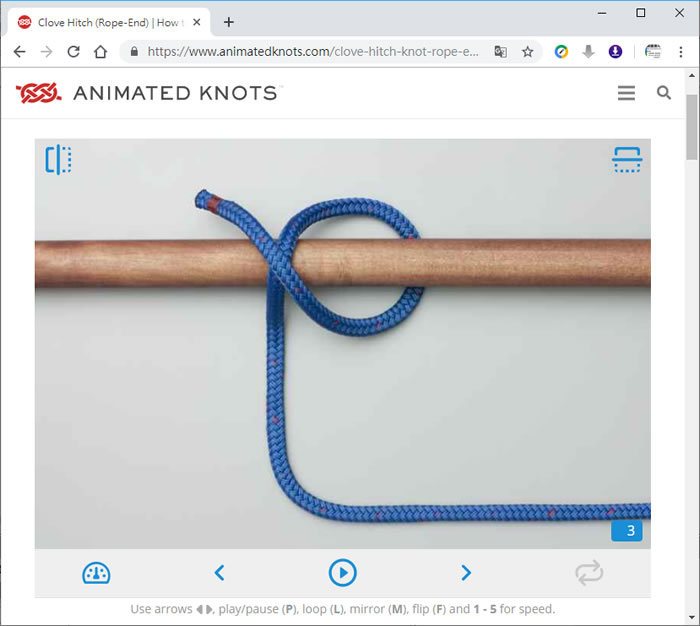Screen dimensions: 700x626
Task: View site security lock info
Action: [134, 52]
